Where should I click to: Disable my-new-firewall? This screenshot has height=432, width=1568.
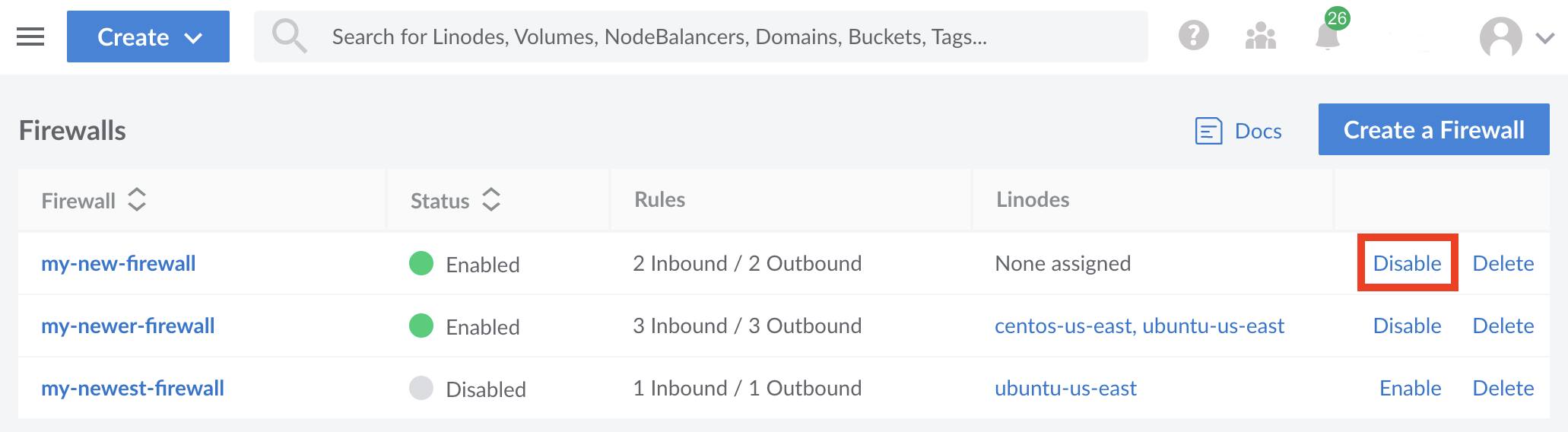point(1407,263)
